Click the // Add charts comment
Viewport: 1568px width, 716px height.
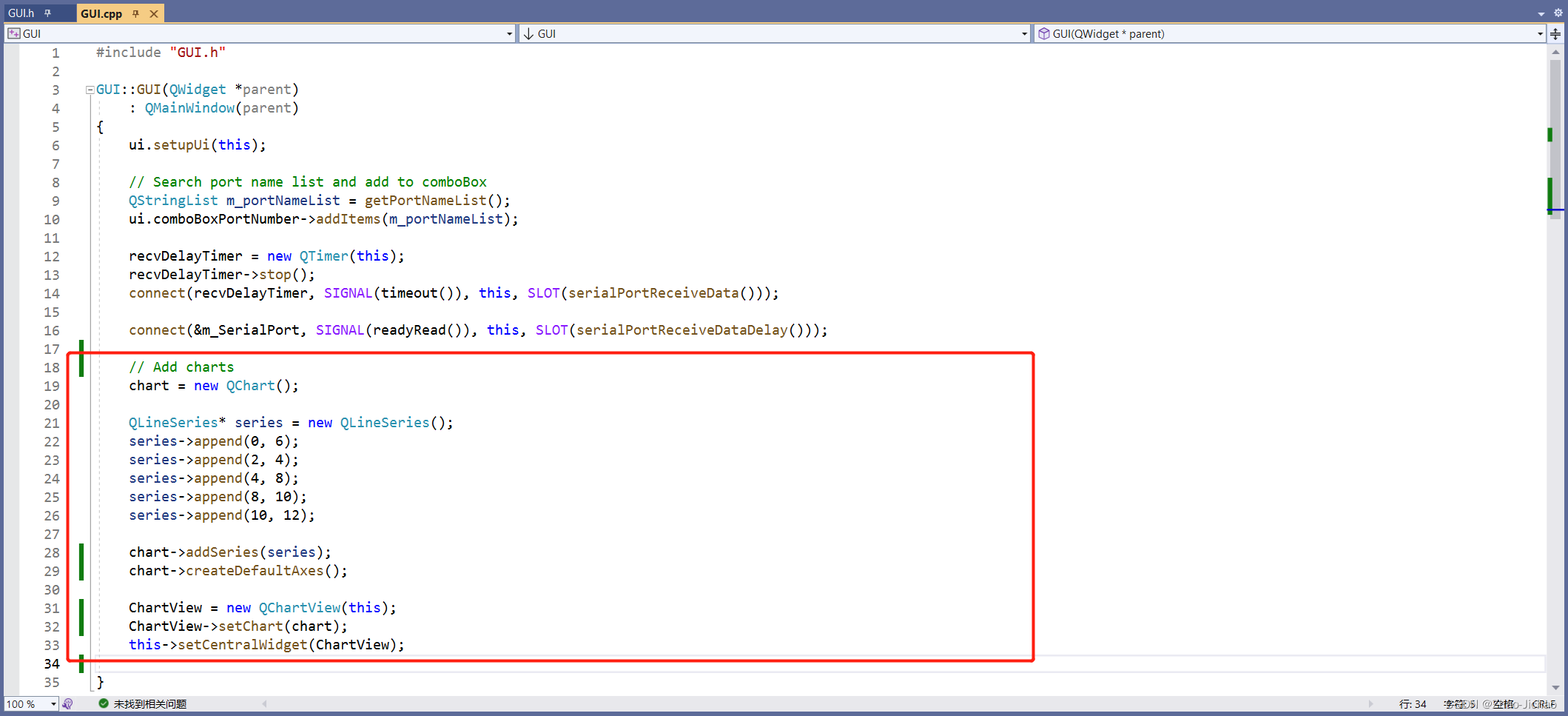pyautogui.click(x=181, y=367)
